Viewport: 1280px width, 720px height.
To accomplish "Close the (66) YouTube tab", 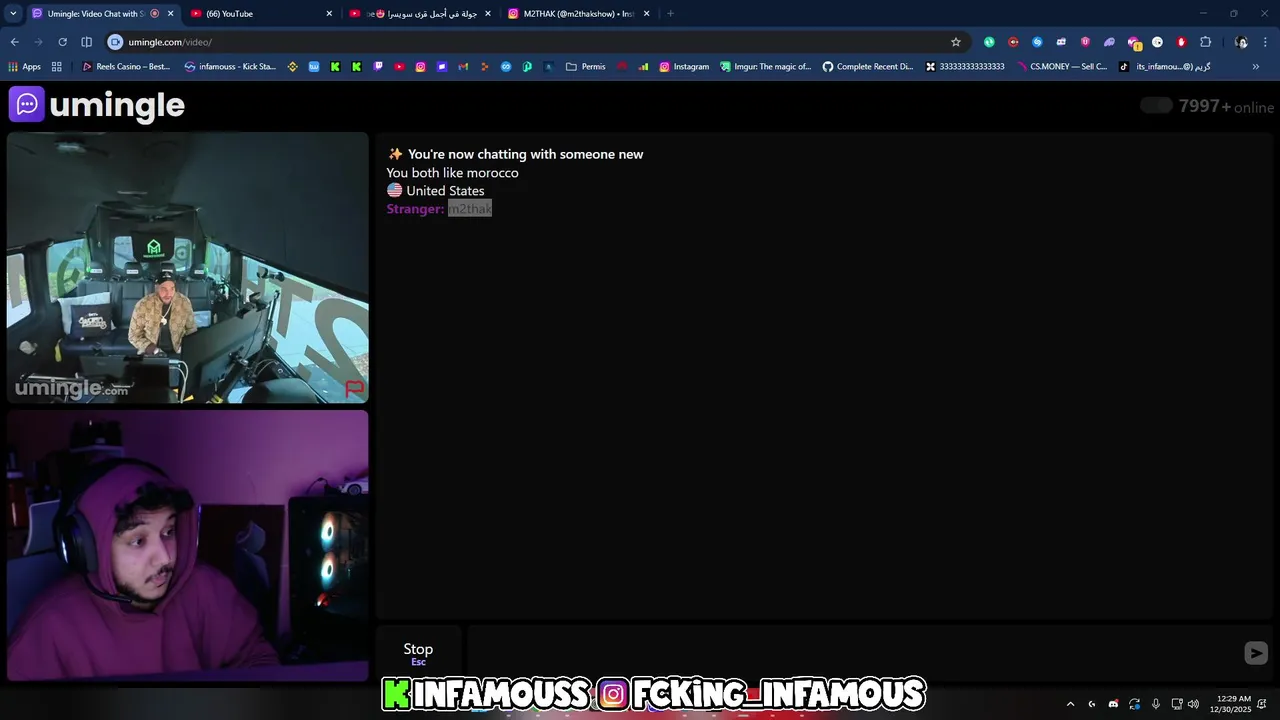I will 329,14.
